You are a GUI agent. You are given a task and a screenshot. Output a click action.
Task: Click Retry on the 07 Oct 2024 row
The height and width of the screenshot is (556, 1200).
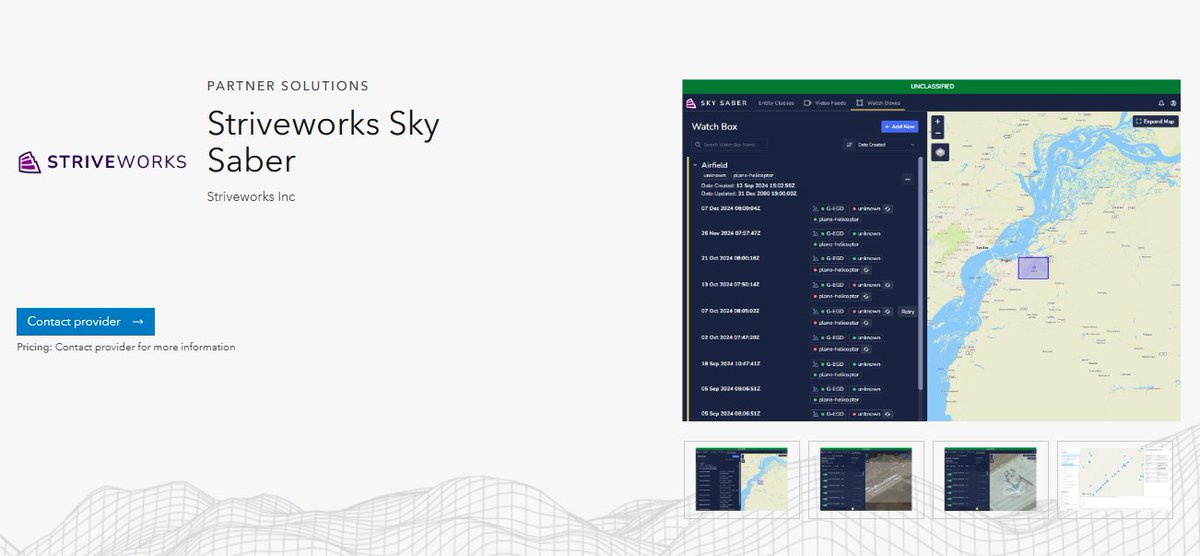click(x=908, y=311)
